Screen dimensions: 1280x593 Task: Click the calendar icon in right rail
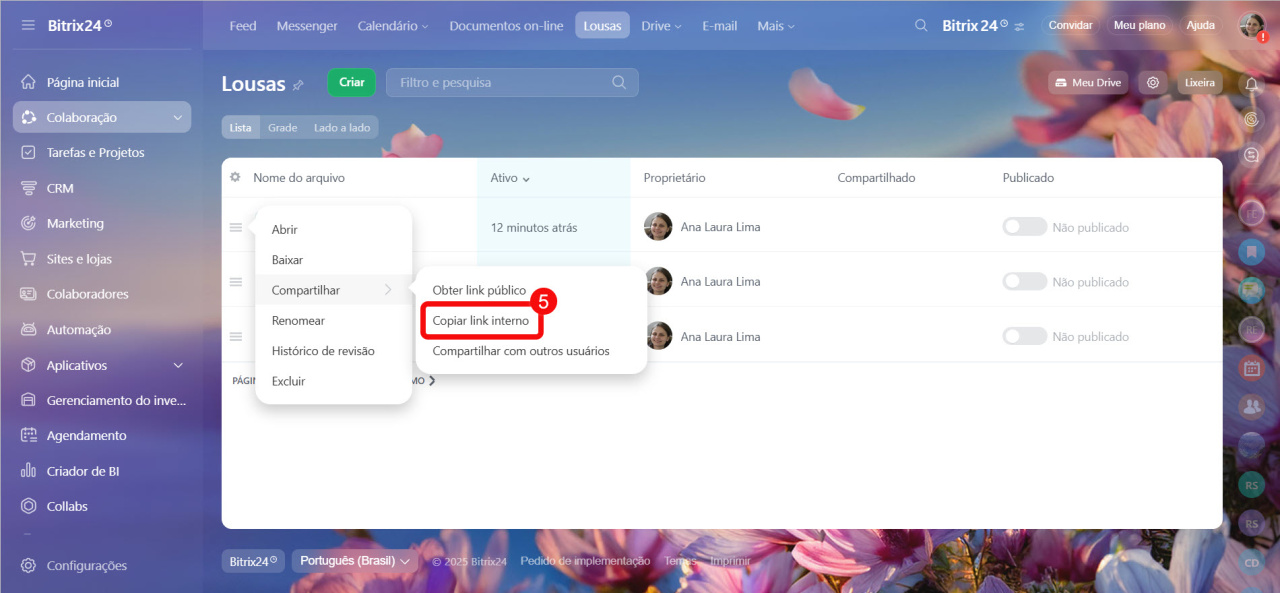click(x=1251, y=368)
